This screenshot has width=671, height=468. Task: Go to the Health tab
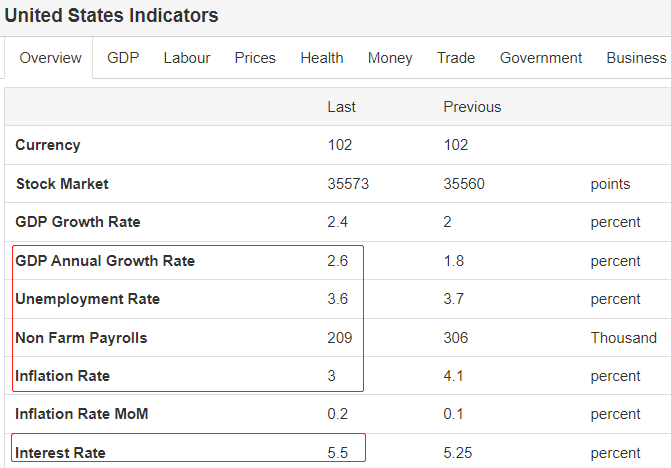coord(322,58)
